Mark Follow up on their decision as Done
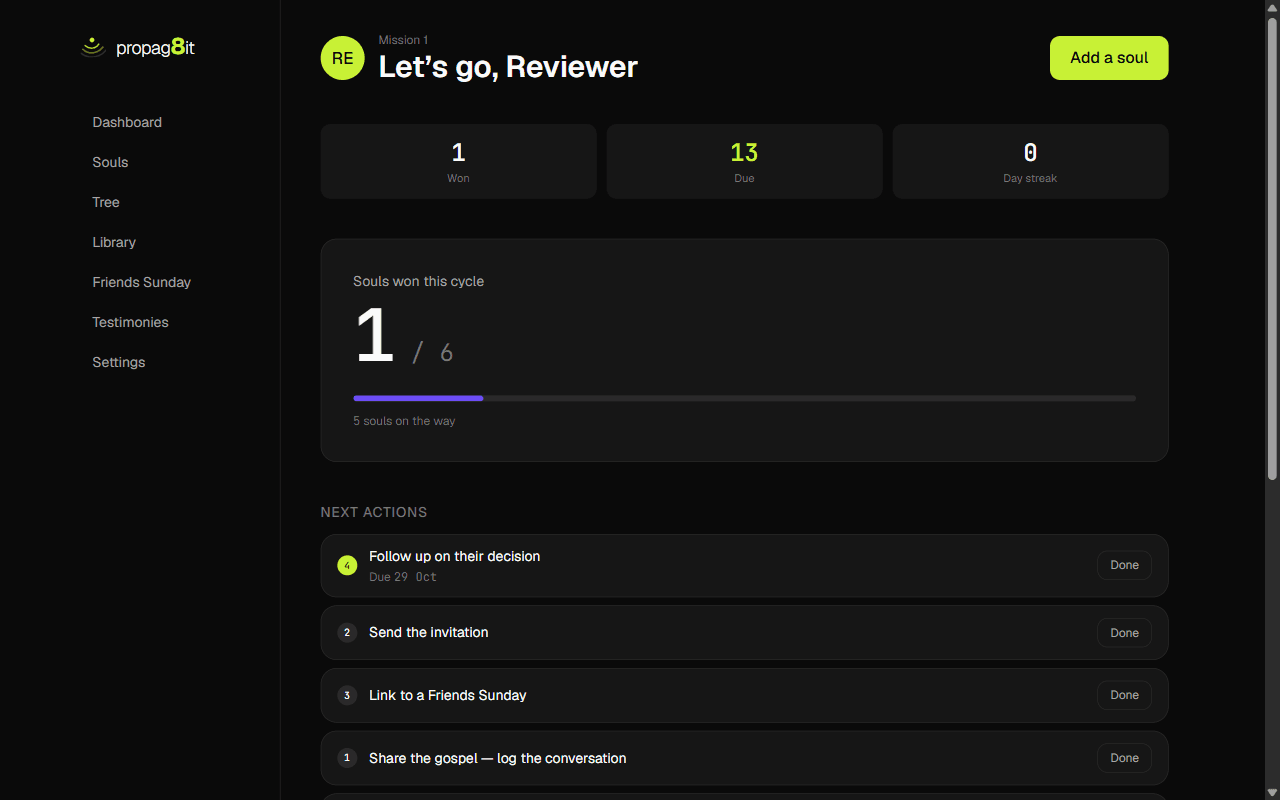This screenshot has width=1280, height=800. pos(1124,565)
